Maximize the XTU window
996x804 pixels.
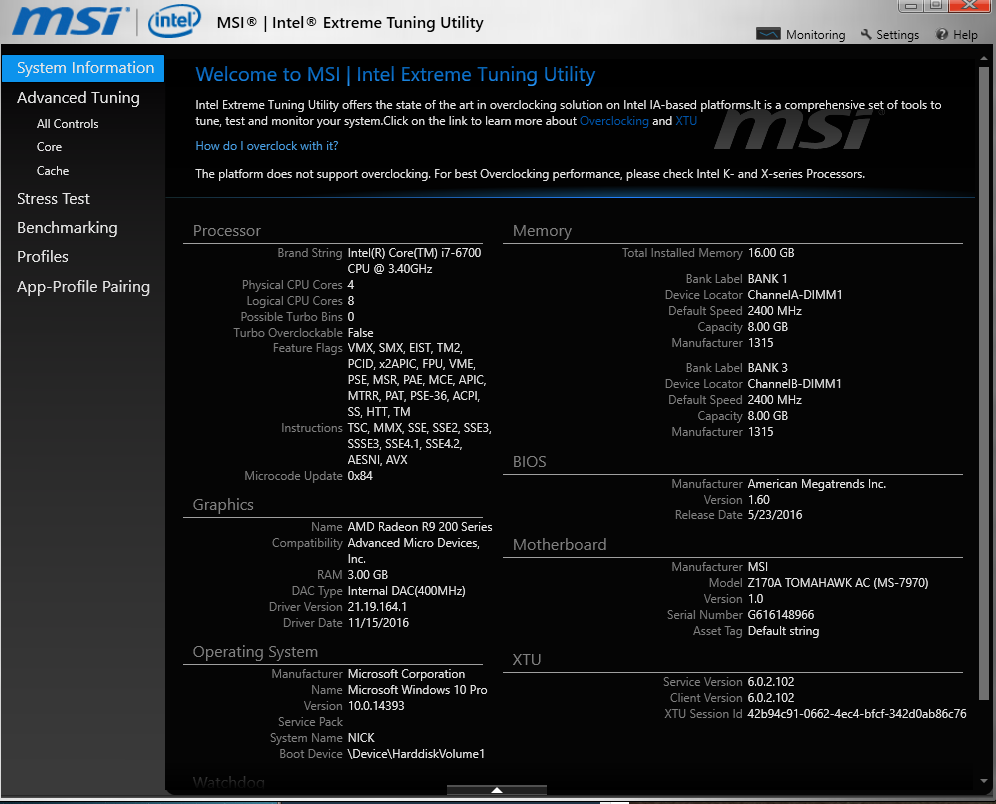[935, 6]
